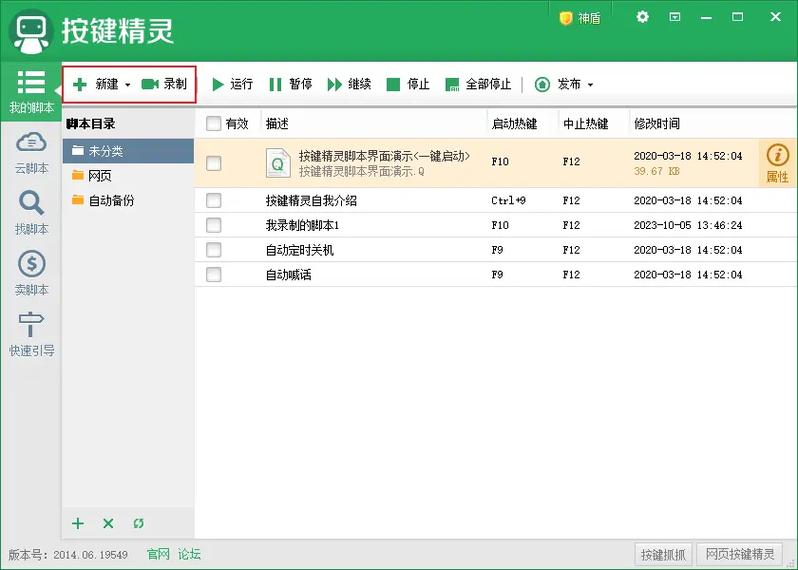Viewport: 798px width, 570px height.
Task: Open the settings gear icon
Action: click(x=642, y=17)
